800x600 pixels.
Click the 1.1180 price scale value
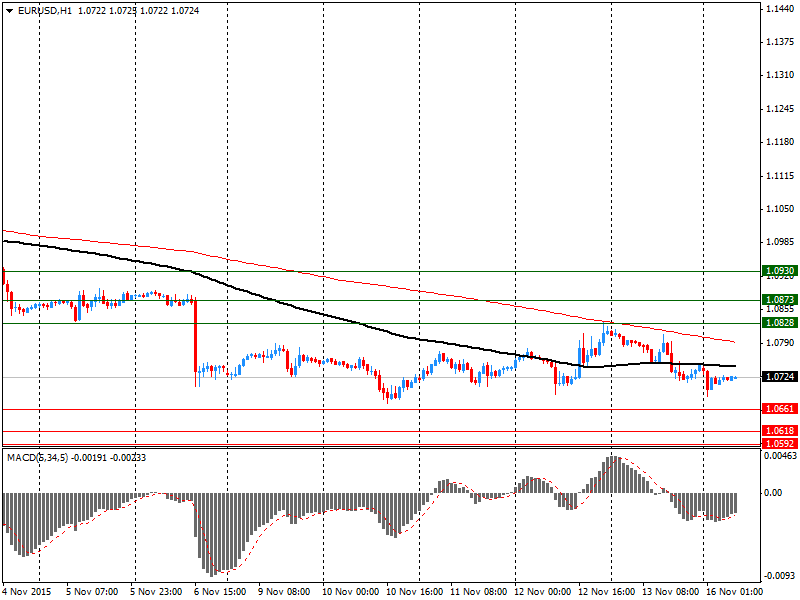coord(781,142)
